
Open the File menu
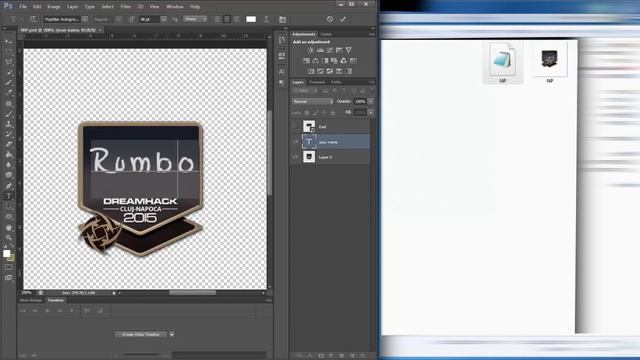point(23,7)
